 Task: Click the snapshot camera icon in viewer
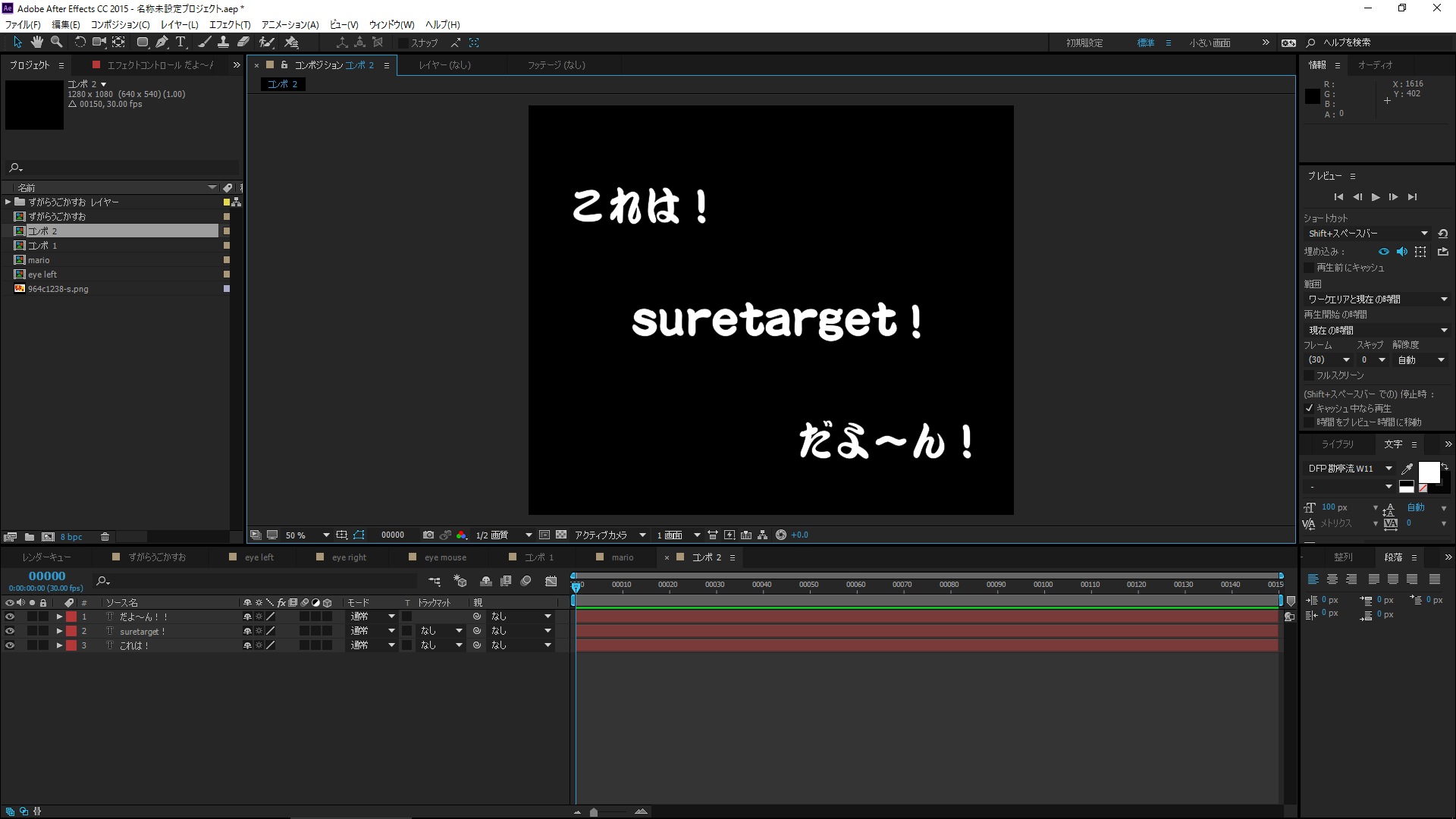tap(428, 535)
